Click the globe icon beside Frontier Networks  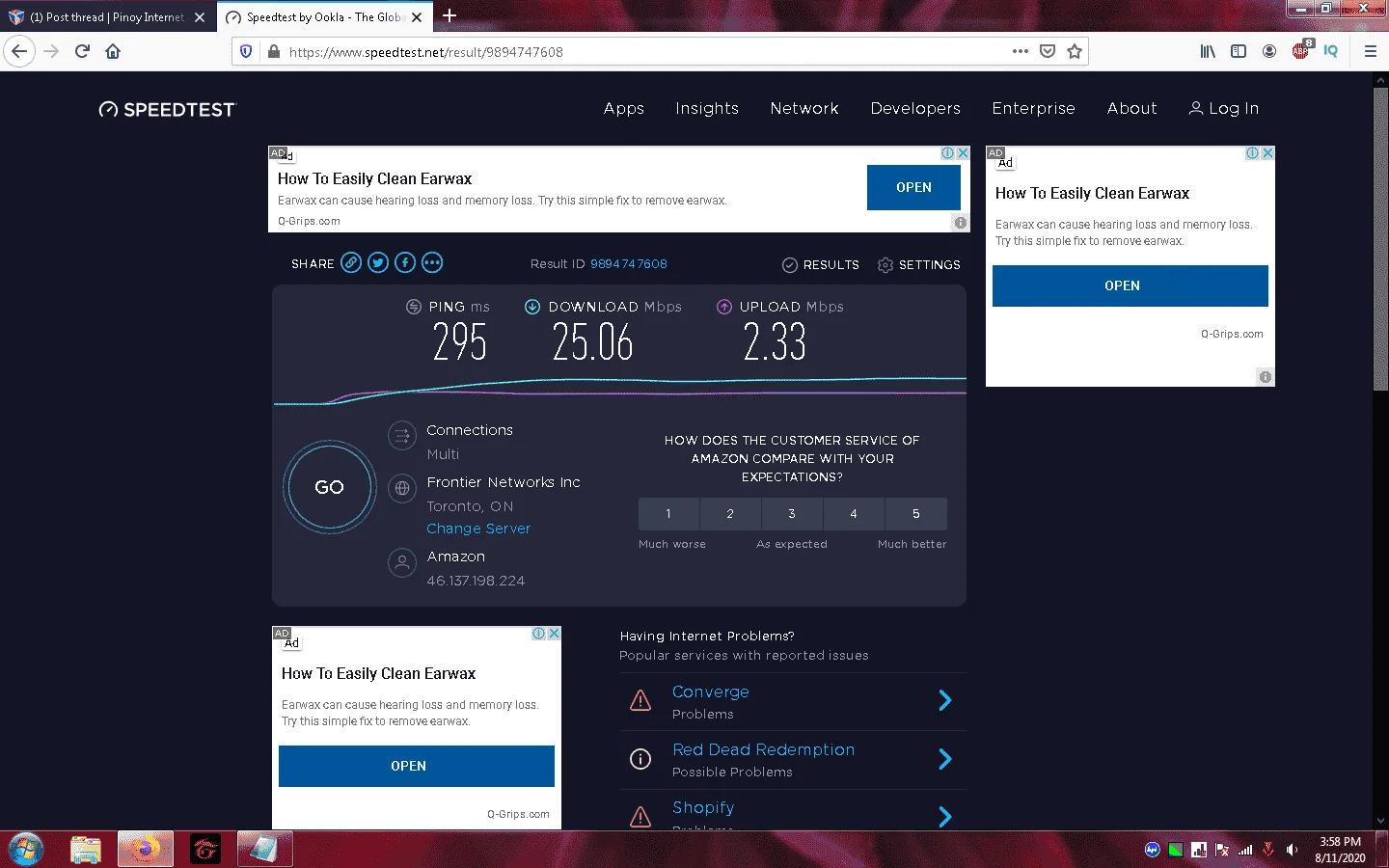pyautogui.click(x=401, y=489)
